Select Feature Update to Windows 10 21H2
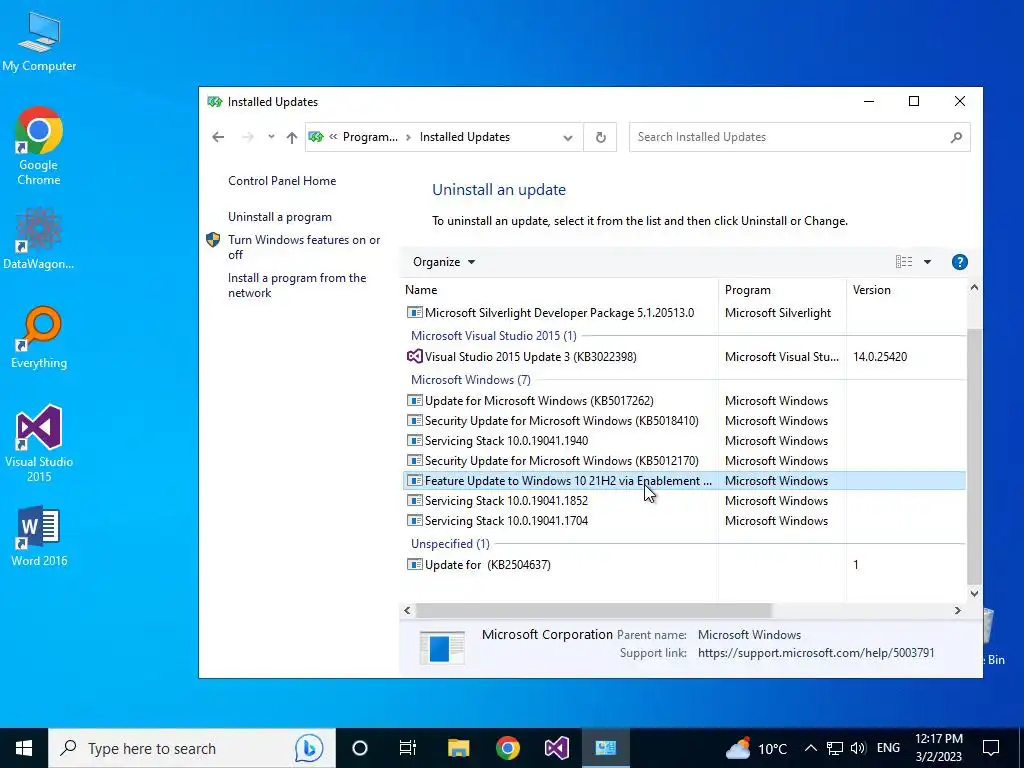 (x=684, y=481)
